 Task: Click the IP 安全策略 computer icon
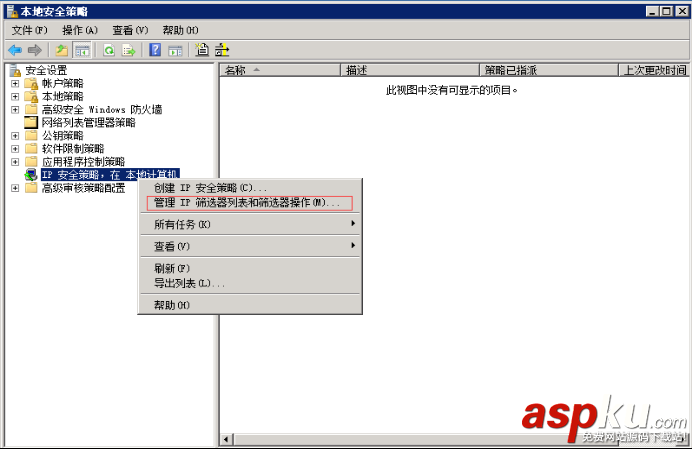(31, 175)
